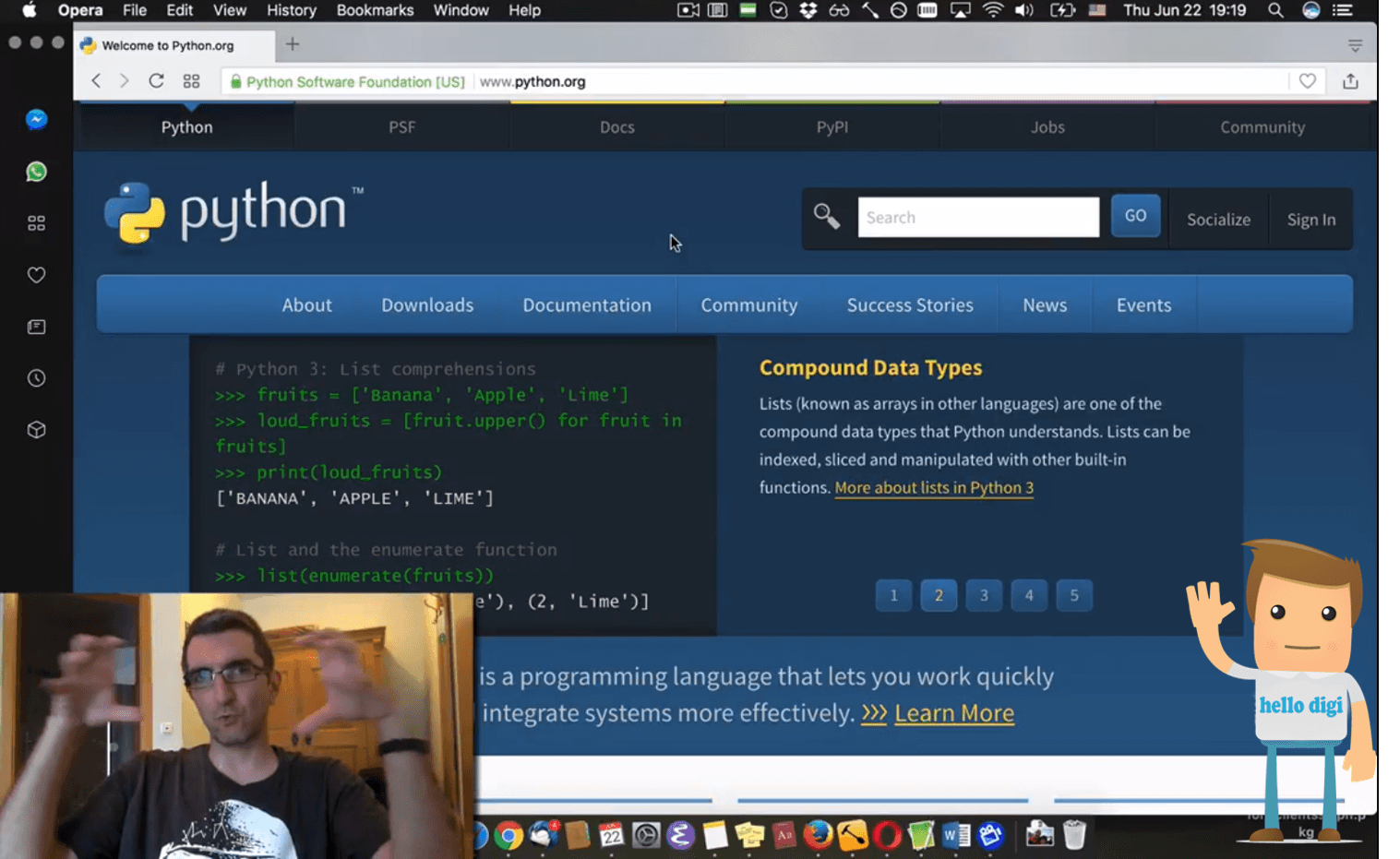Switch to the Docs top site tab
Screen dimensions: 1400x859
pyautogui.click(x=617, y=127)
